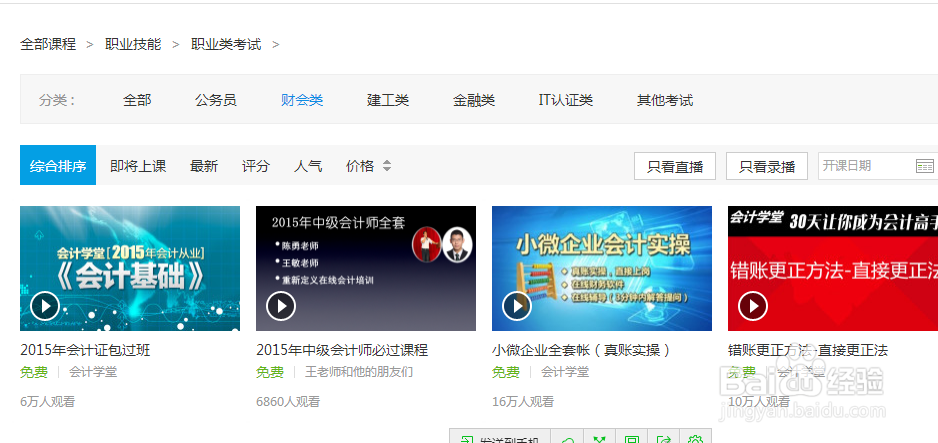The image size is (938, 443).
Task: Toggle the 只看直播 filter
Action: point(675,166)
